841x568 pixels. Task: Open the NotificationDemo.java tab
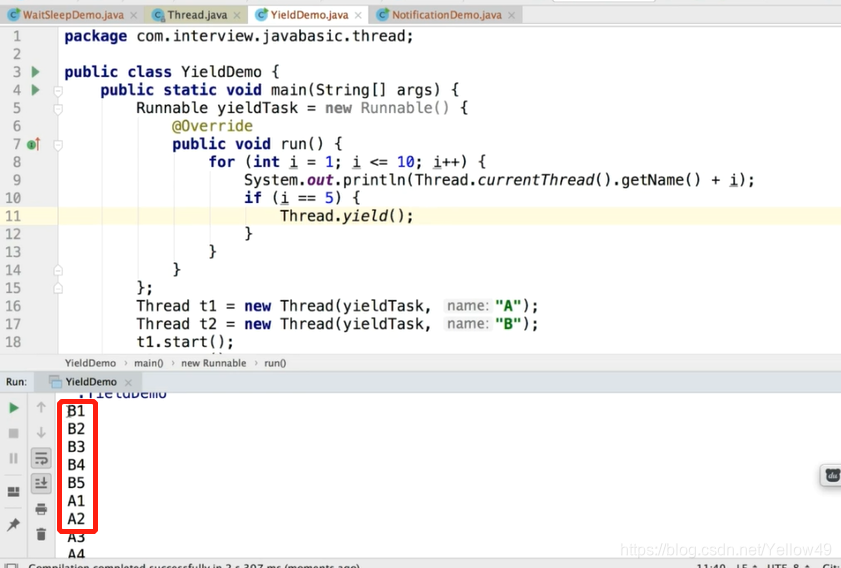[x=446, y=15]
